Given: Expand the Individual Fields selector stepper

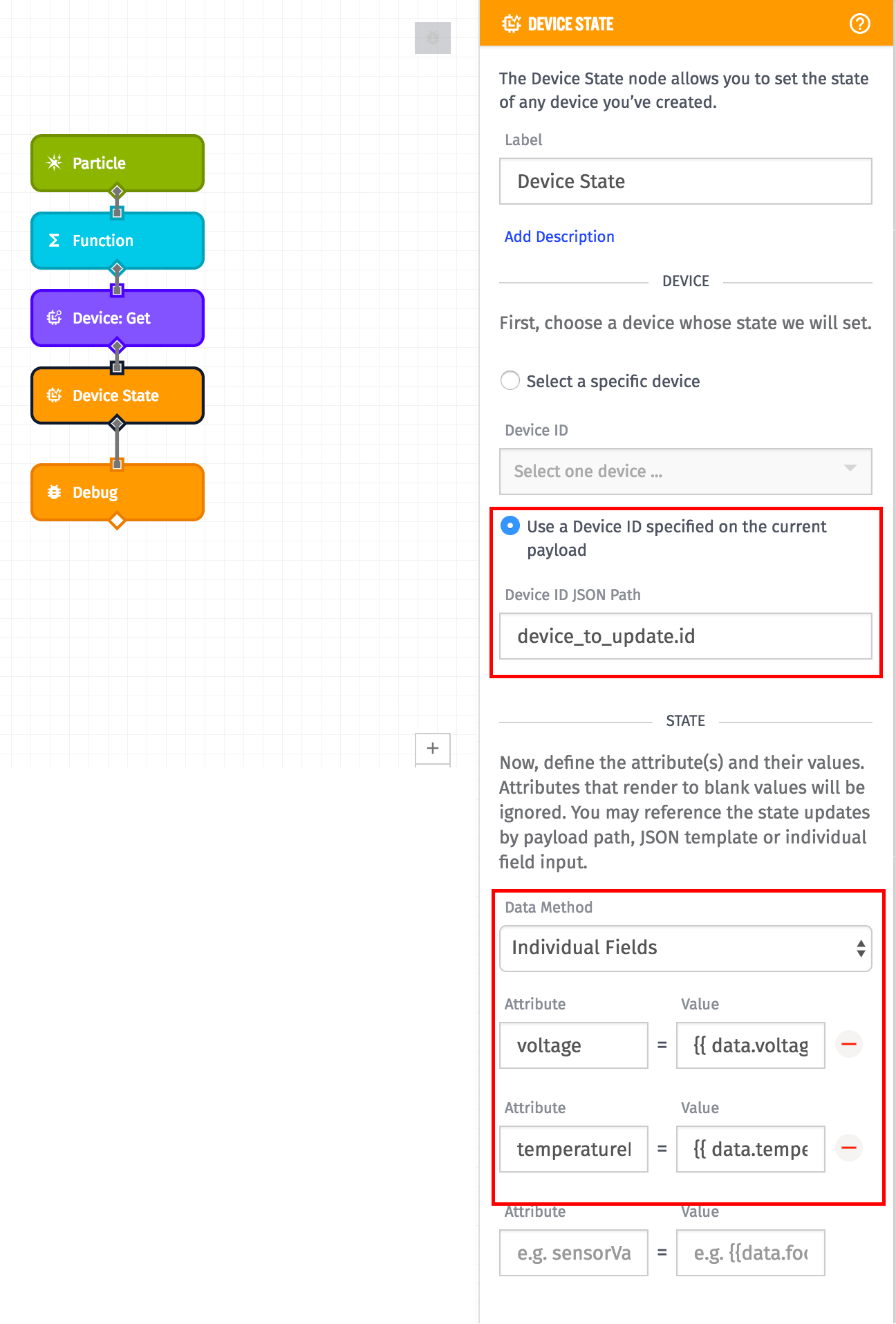Looking at the screenshot, I should pyautogui.click(x=861, y=948).
